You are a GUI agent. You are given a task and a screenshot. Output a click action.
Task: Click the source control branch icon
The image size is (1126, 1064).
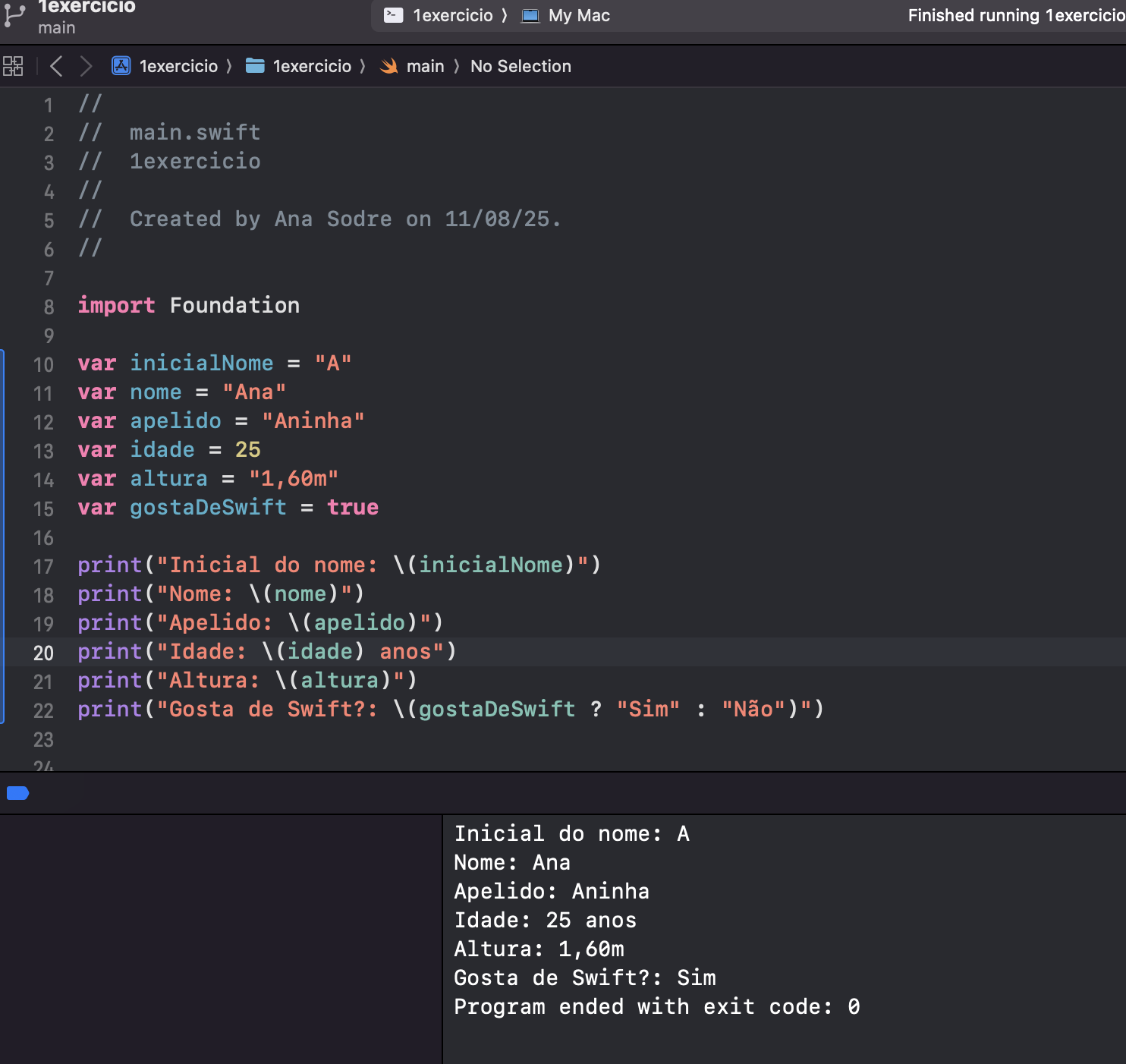14,15
